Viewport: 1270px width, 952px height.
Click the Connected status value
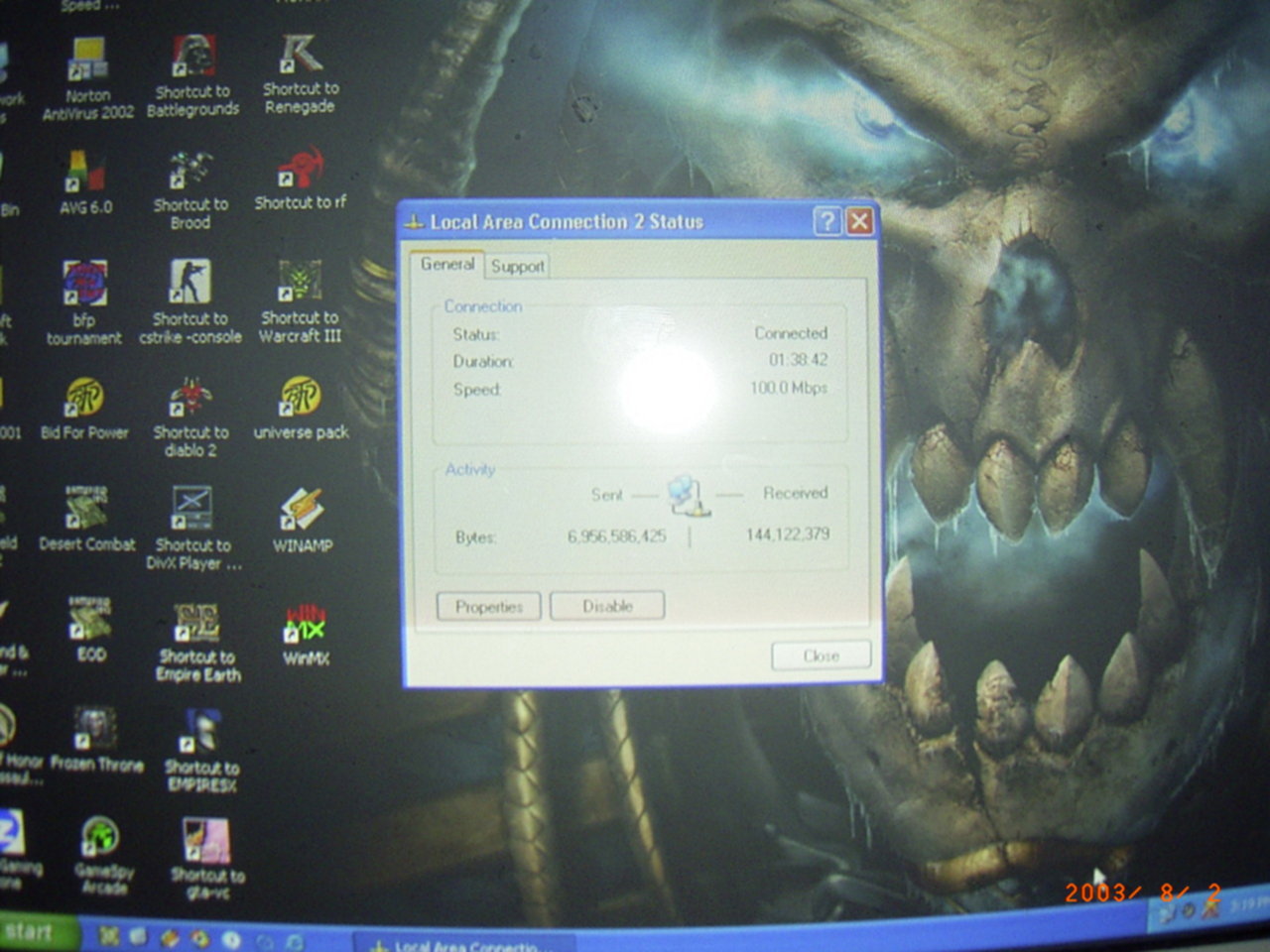point(791,333)
